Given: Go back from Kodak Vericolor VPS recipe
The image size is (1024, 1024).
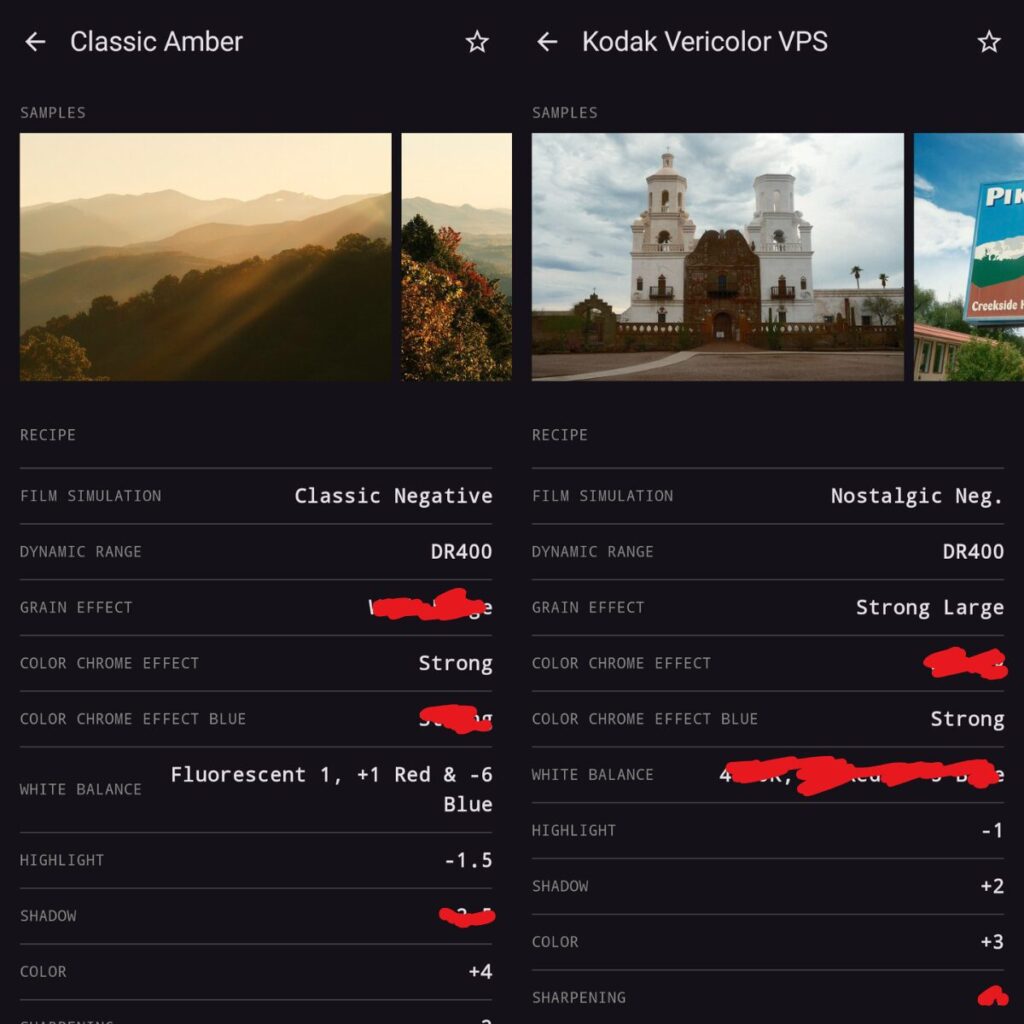Looking at the screenshot, I should click(547, 42).
